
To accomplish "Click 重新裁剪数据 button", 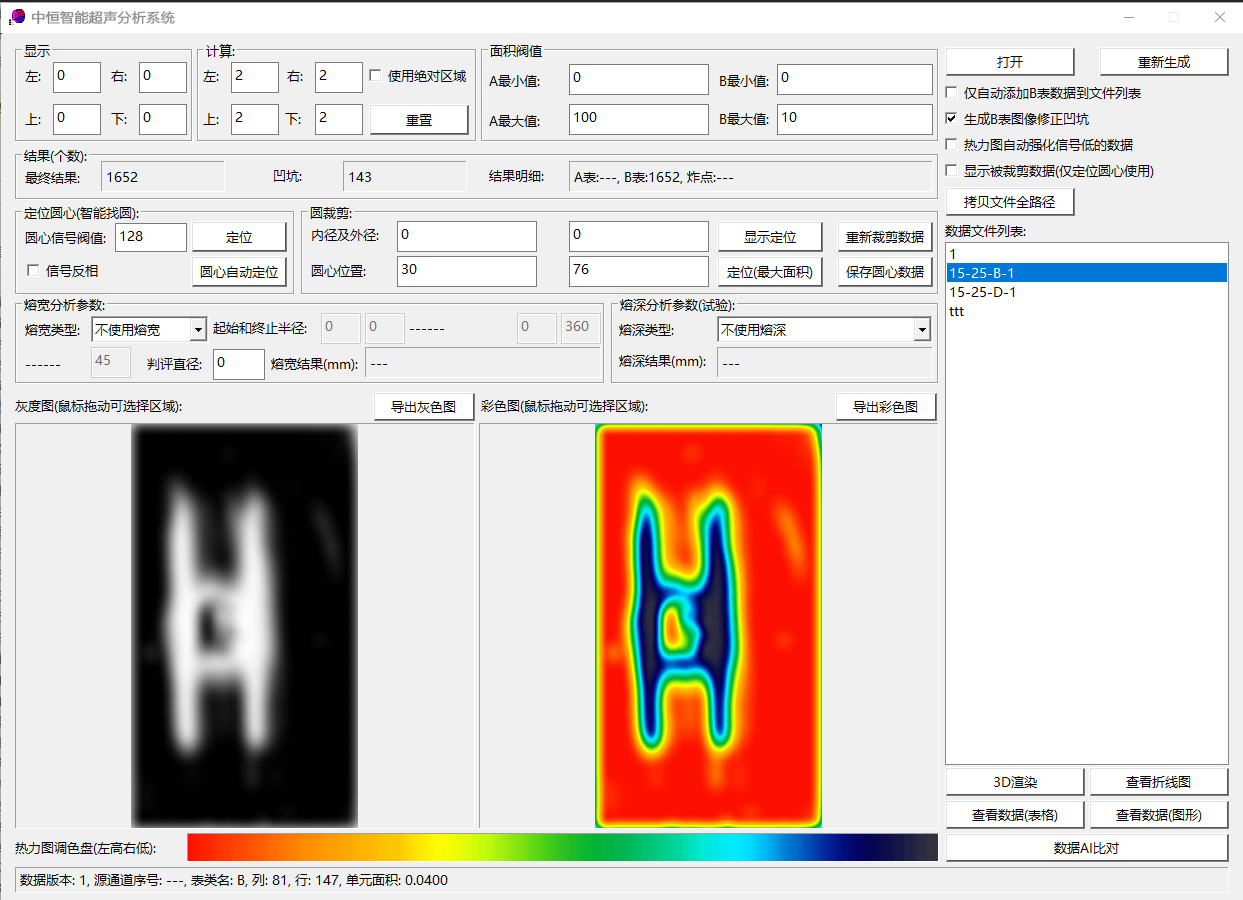I will 885,237.
